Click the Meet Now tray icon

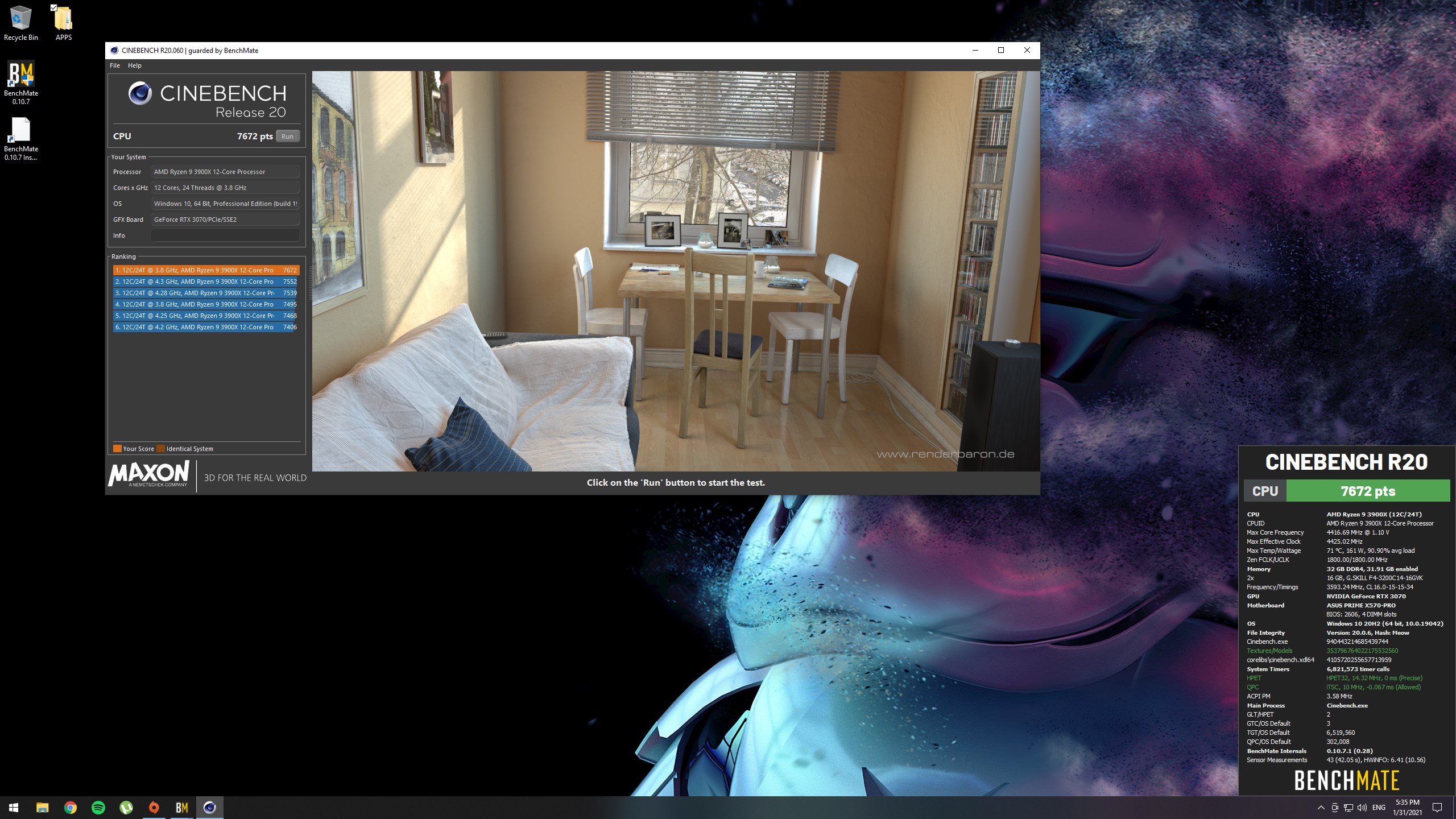1335,808
